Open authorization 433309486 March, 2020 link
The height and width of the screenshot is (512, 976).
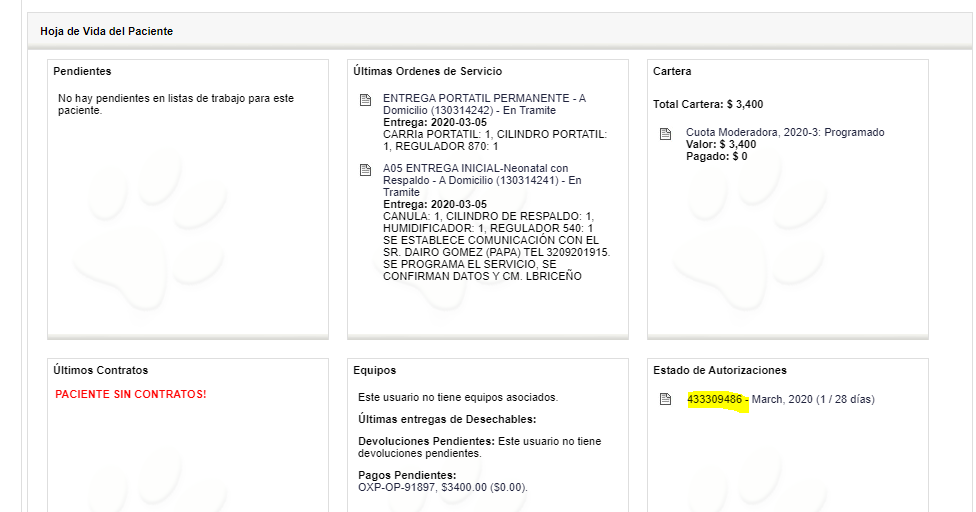[781, 399]
